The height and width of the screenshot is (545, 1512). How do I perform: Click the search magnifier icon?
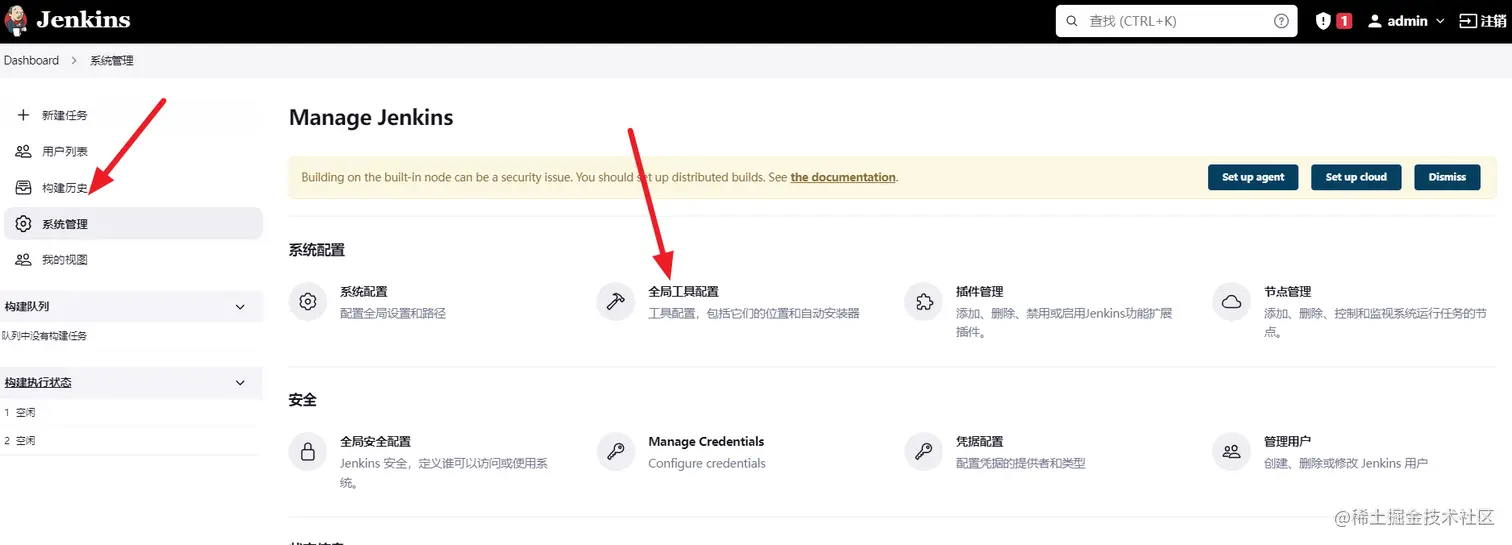tap(1072, 21)
